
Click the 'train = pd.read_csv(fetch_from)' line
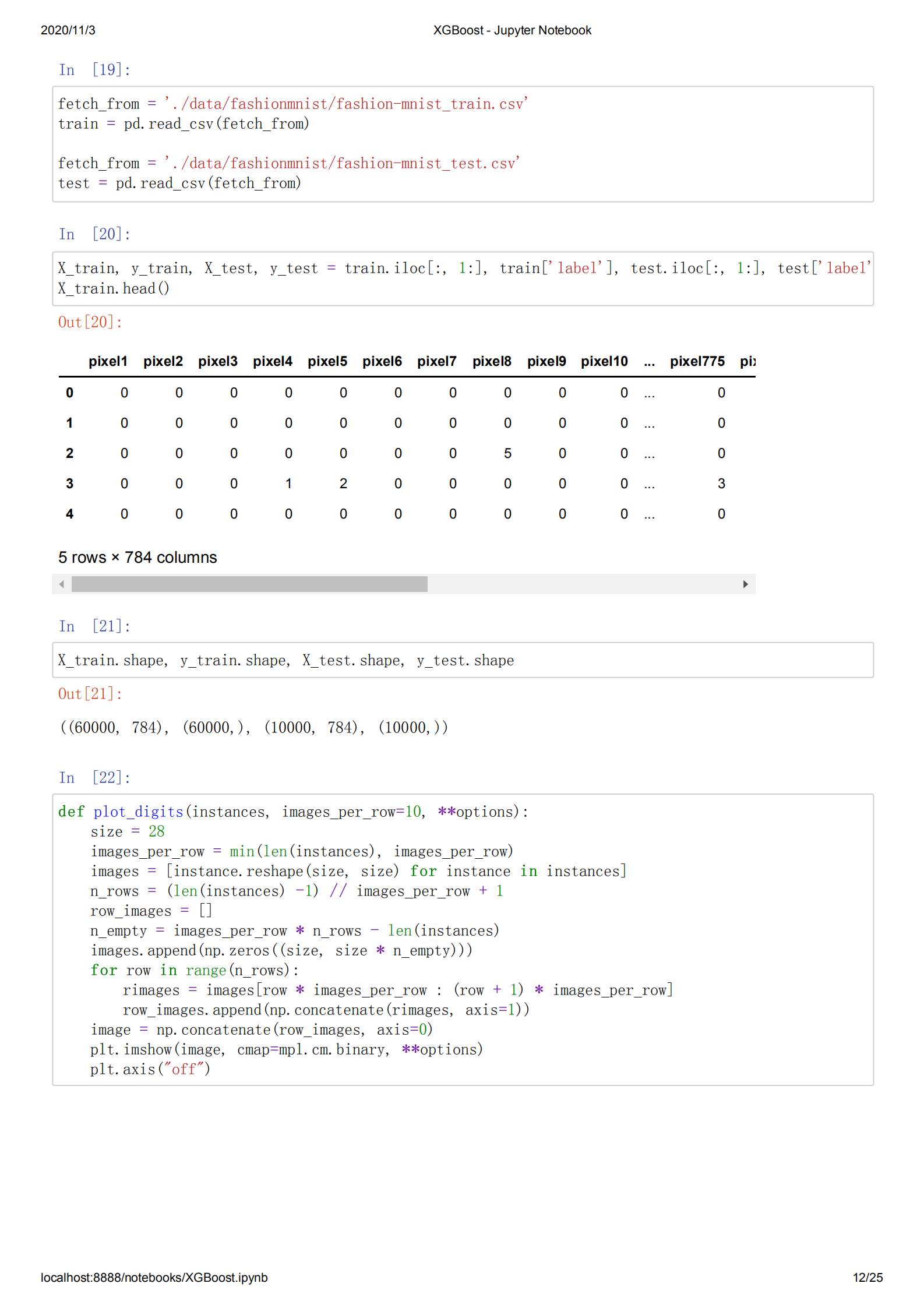click(184, 124)
